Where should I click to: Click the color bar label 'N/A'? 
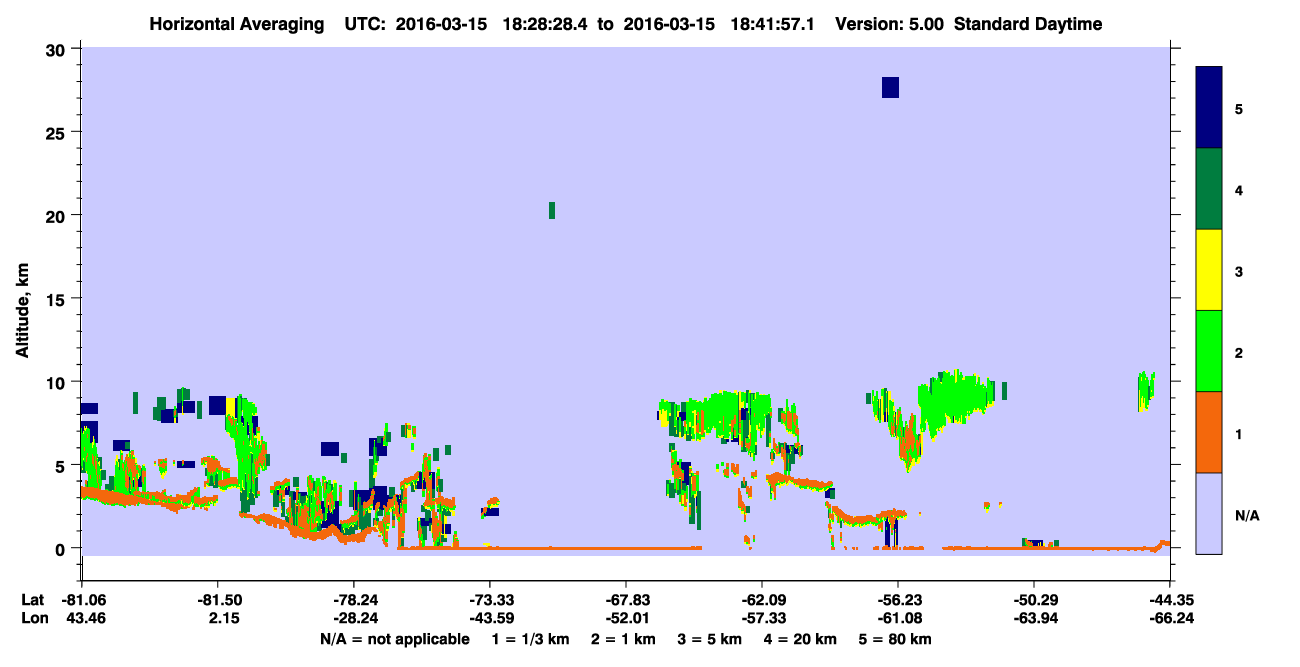1246,515
